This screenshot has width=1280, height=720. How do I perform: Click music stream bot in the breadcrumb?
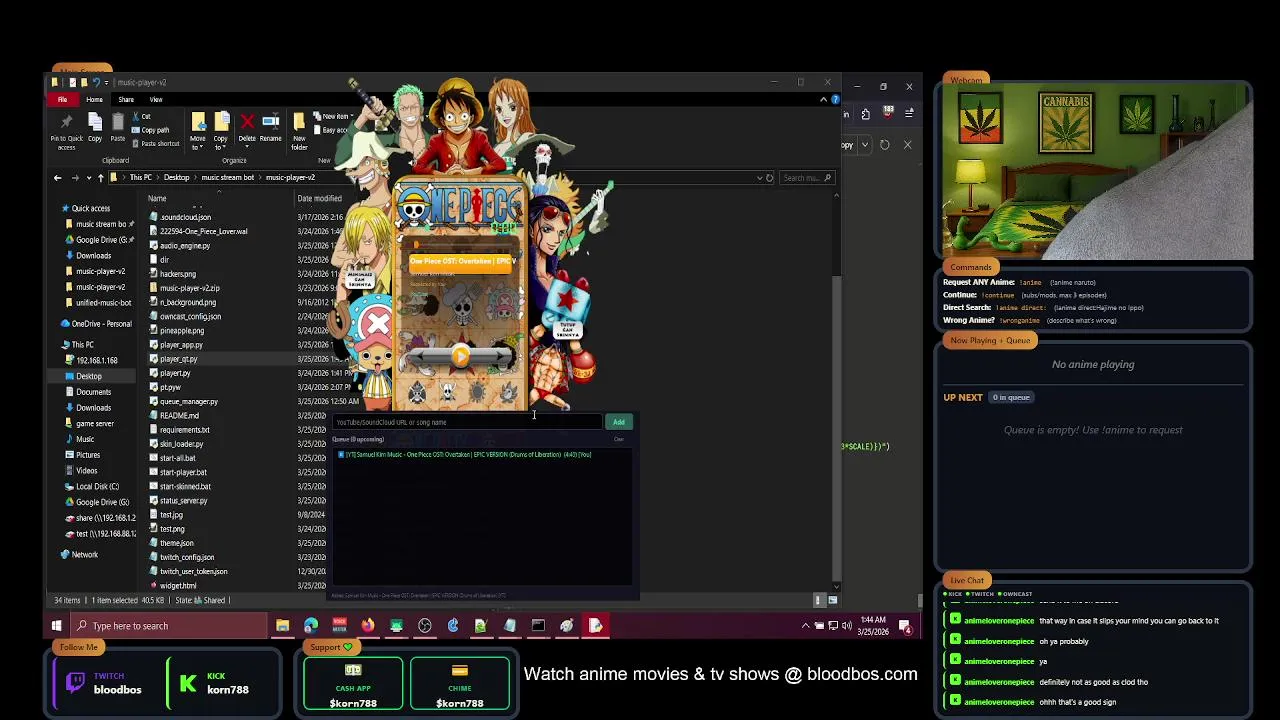[227, 178]
